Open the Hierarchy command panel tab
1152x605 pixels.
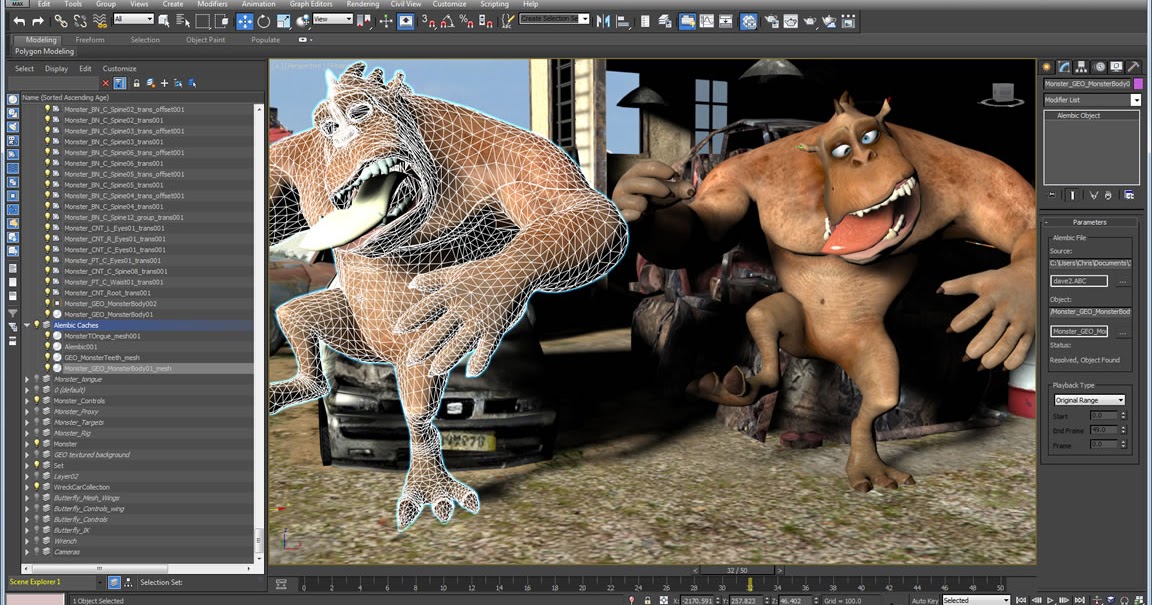coord(1081,66)
